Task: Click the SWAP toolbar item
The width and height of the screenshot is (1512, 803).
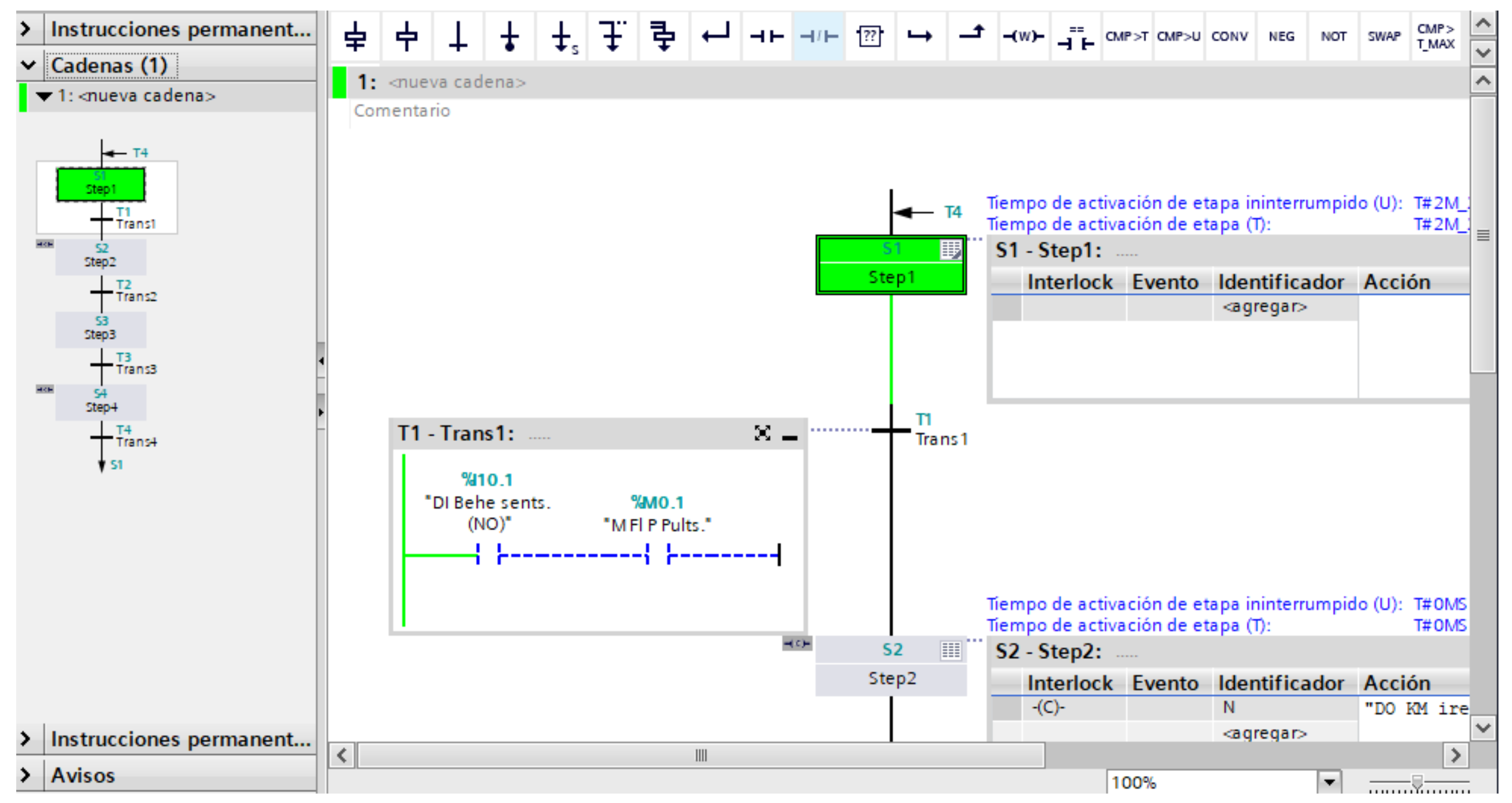Action: coord(1383,36)
